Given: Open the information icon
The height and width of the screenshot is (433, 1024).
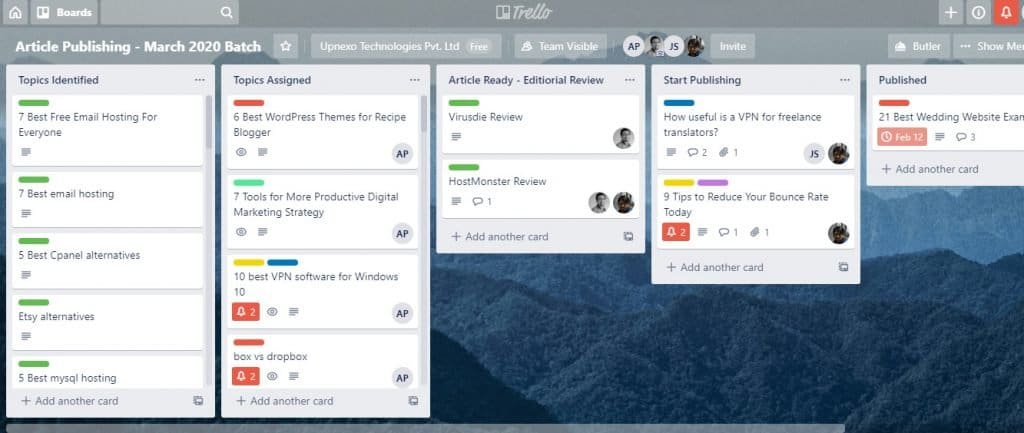Looking at the screenshot, I should (978, 12).
